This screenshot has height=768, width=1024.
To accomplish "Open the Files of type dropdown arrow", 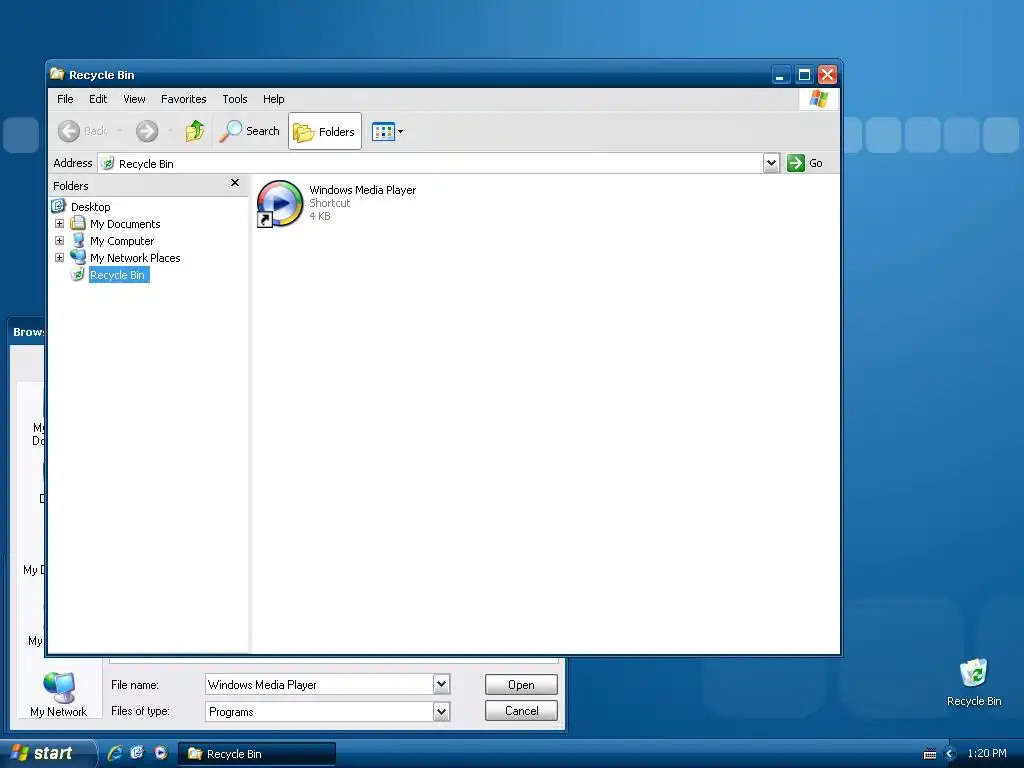I will pyautogui.click(x=441, y=711).
